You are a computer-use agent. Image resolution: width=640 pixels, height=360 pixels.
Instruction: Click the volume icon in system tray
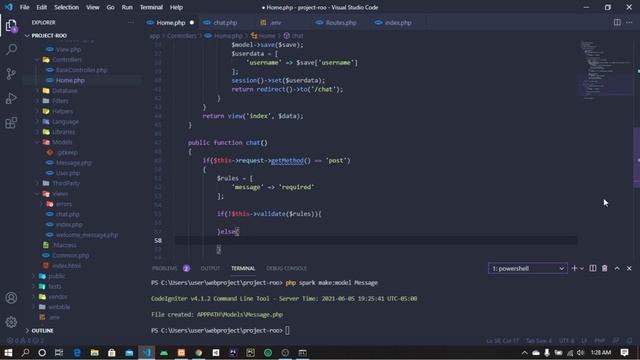pos(580,353)
